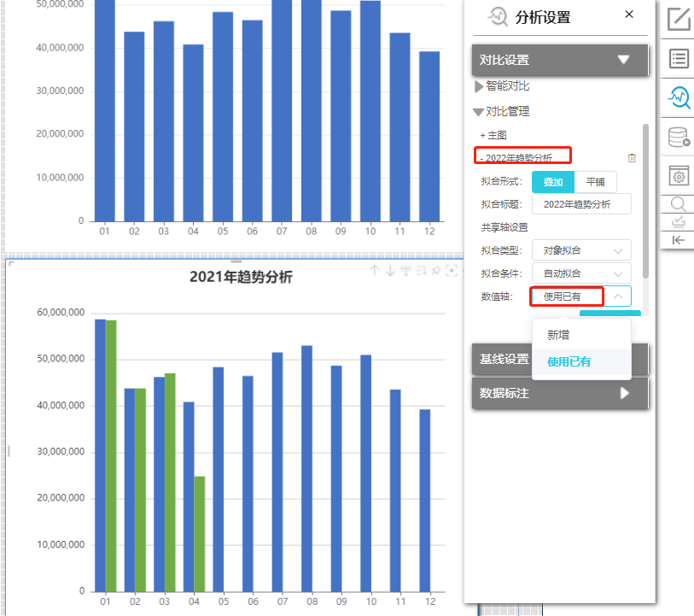This screenshot has width=694, height=616.
Task: Select 平铺 fitting mode
Action: click(595, 182)
